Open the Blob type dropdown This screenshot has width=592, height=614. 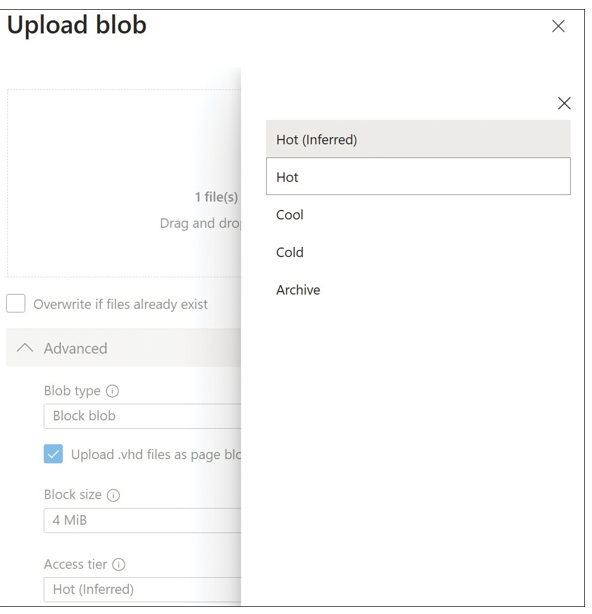[x=143, y=416]
